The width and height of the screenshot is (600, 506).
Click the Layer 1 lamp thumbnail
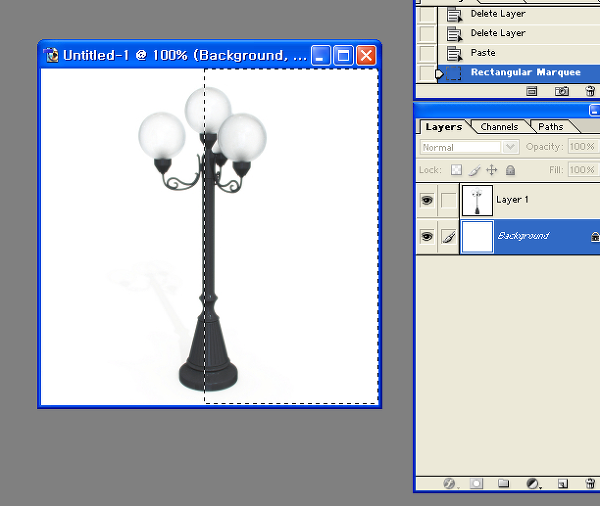477,200
